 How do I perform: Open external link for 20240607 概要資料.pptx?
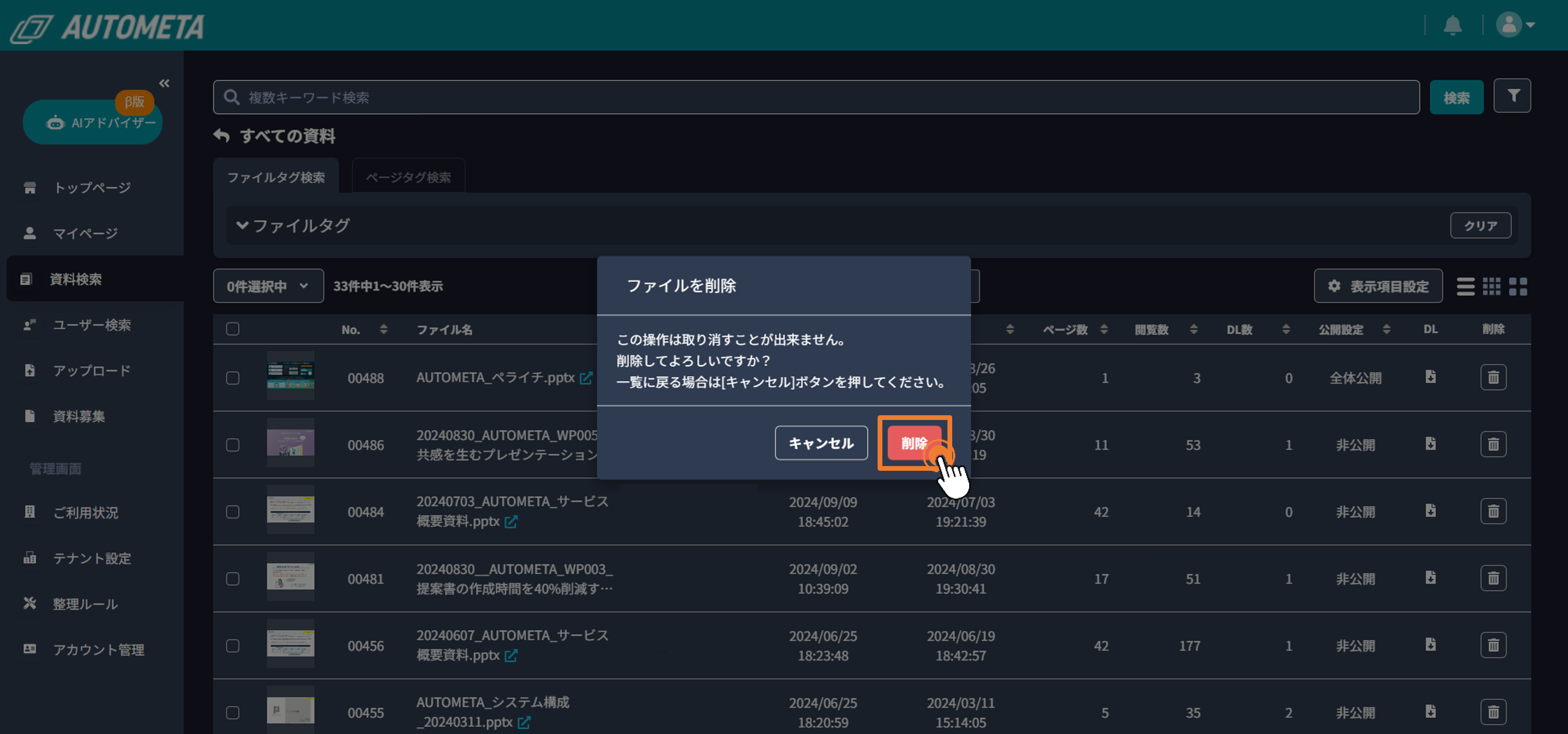511,656
